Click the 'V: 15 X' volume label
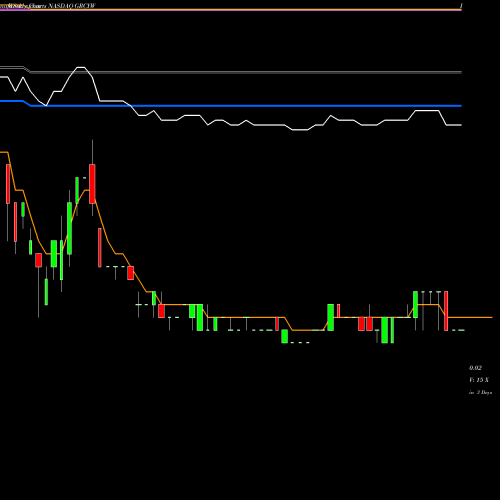The width and height of the screenshot is (500, 500). tap(479, 380)
